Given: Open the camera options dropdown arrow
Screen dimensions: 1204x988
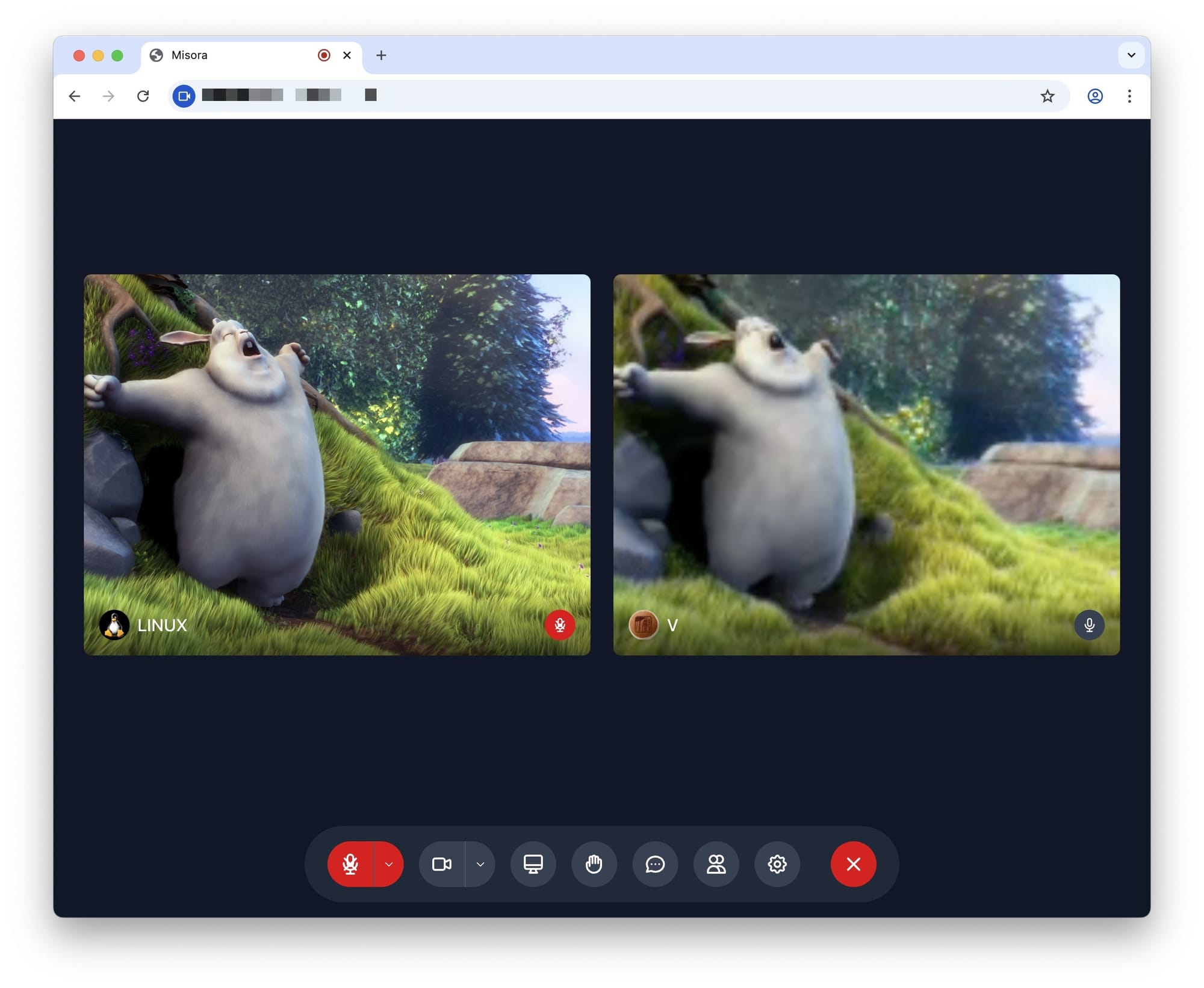Looking at the screenshot, I should [480, 864].
